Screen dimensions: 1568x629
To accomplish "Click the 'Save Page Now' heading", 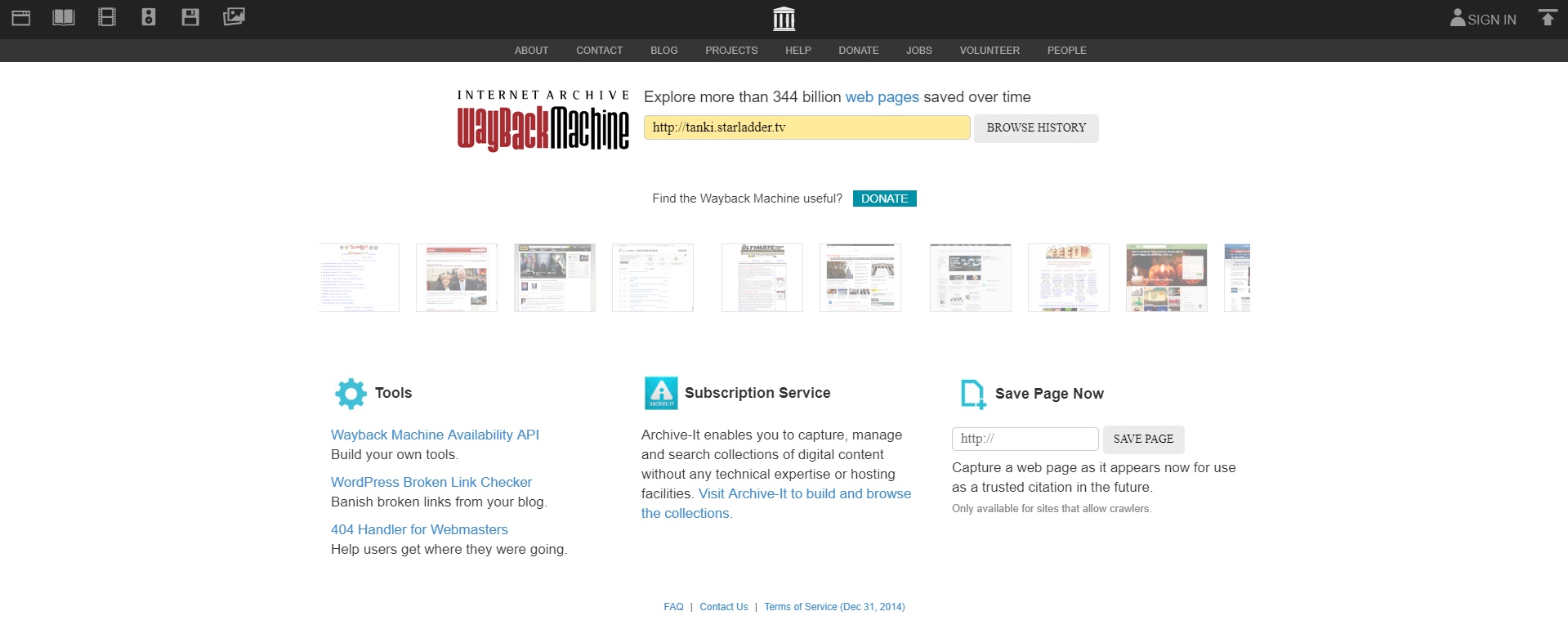I will (x=1049, y=394).
